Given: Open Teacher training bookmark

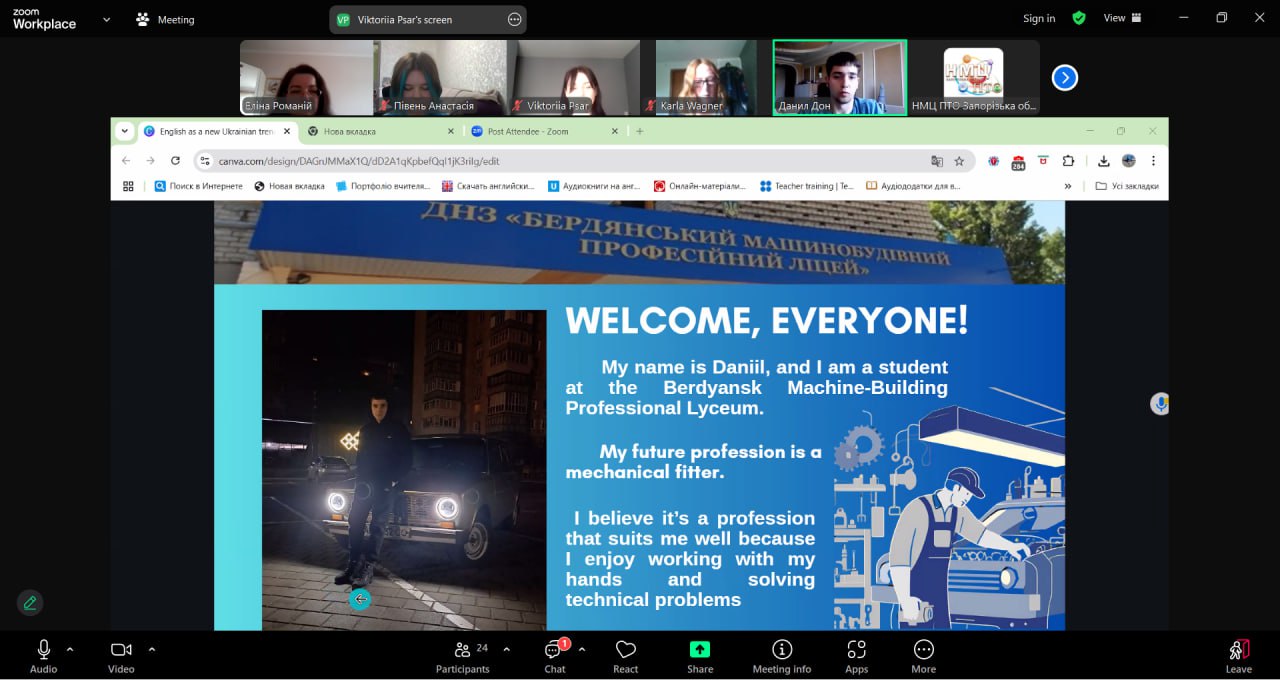Looking at the screenshot, I should [806, 186].
